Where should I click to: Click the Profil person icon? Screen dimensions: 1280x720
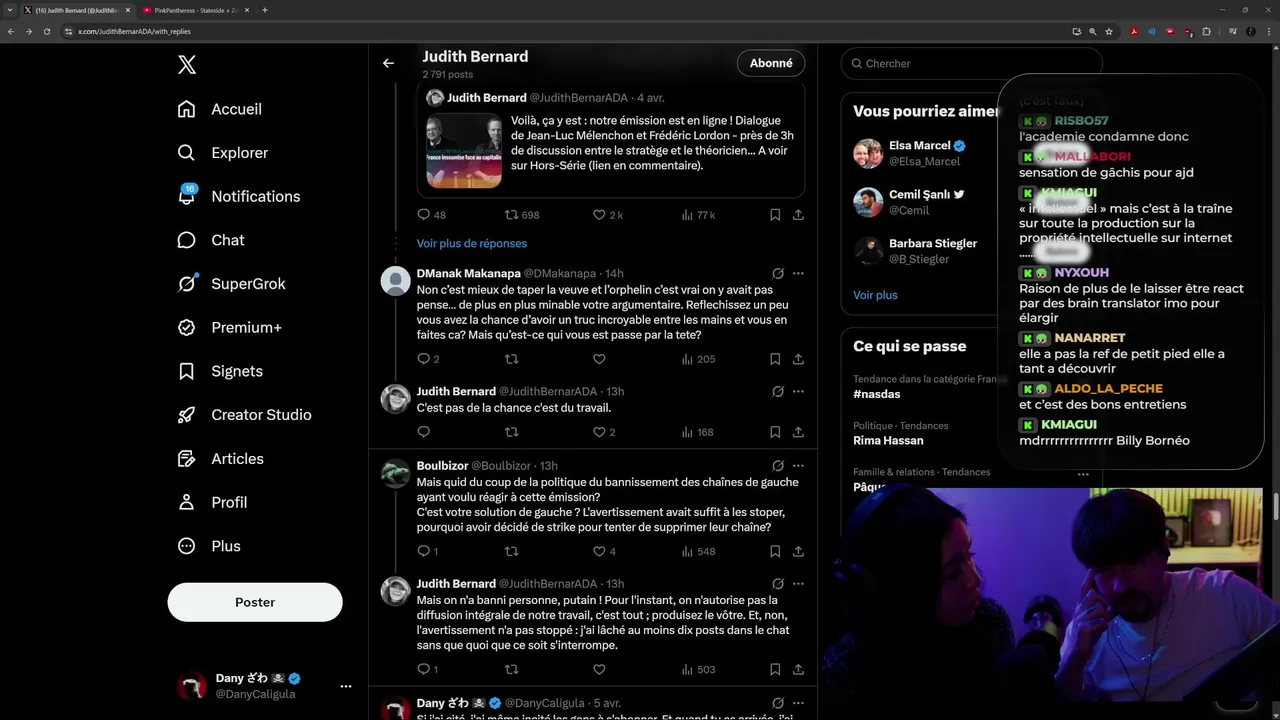click(x=186, y=502)
